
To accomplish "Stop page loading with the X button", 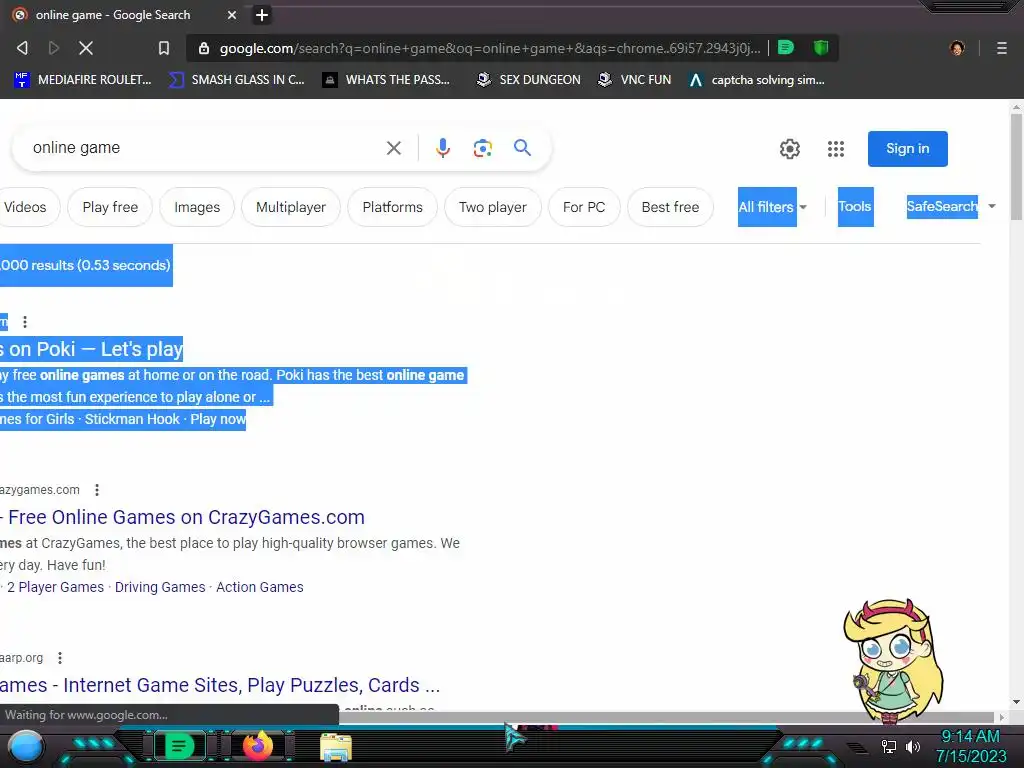I will [x=86, y=48].
